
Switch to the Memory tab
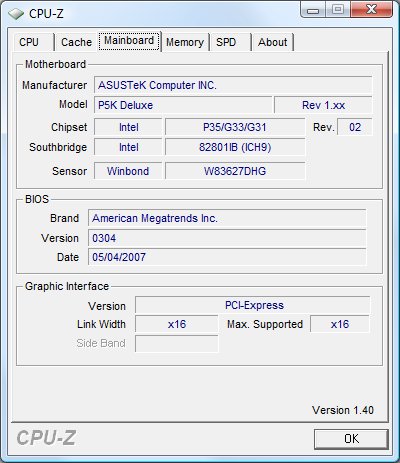[x=185, y=42]
